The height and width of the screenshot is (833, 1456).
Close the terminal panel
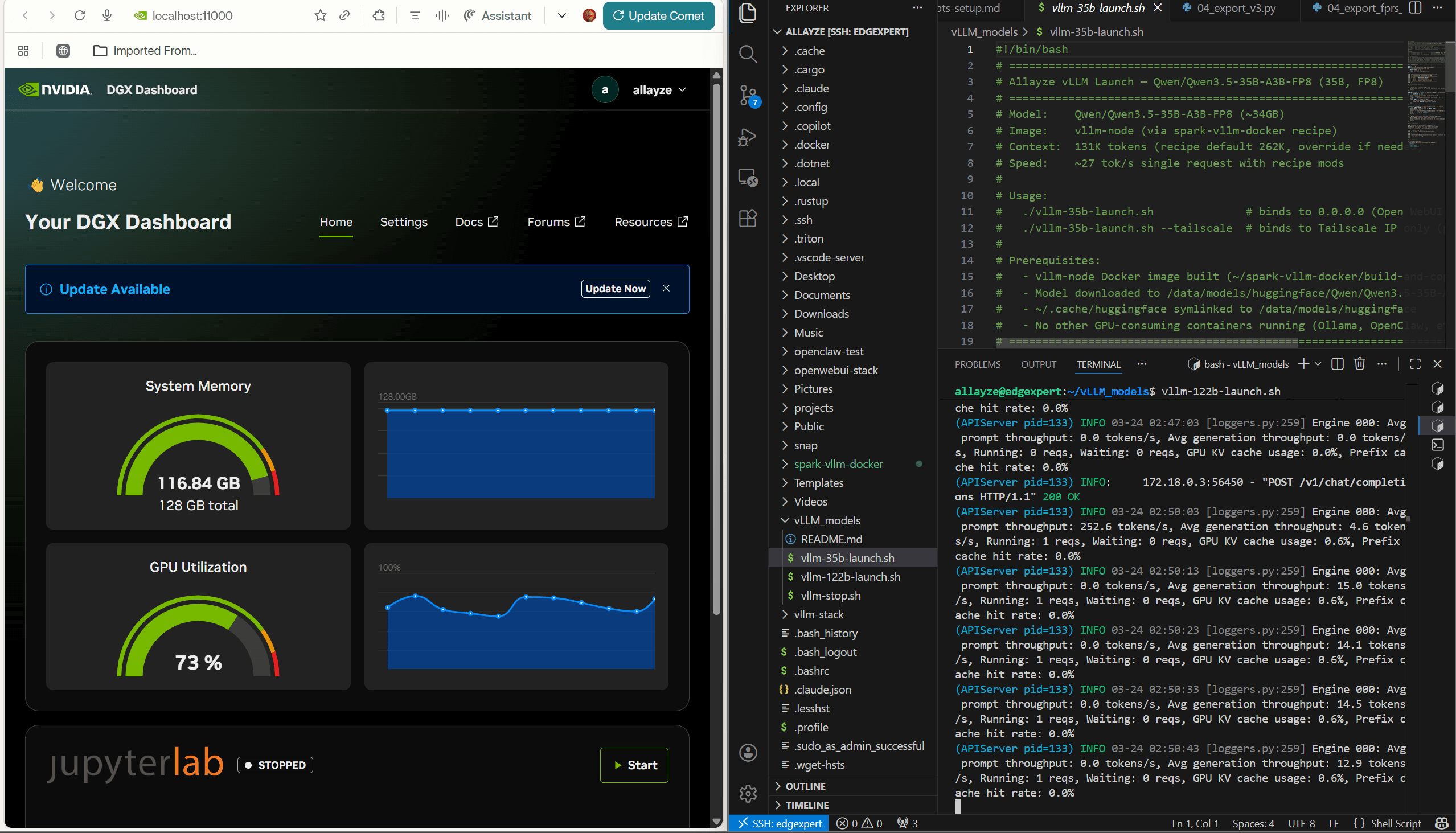(1437, 364)
